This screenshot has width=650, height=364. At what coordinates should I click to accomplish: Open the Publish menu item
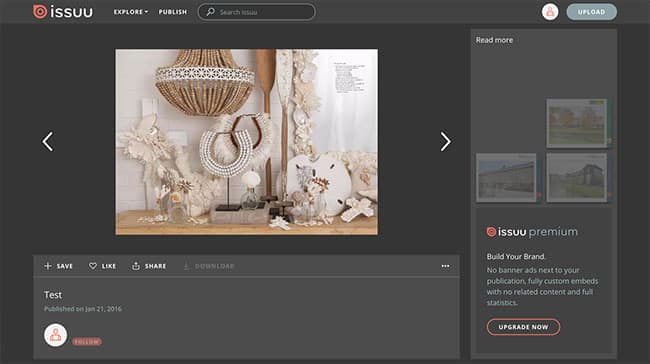tap(173, 12)
